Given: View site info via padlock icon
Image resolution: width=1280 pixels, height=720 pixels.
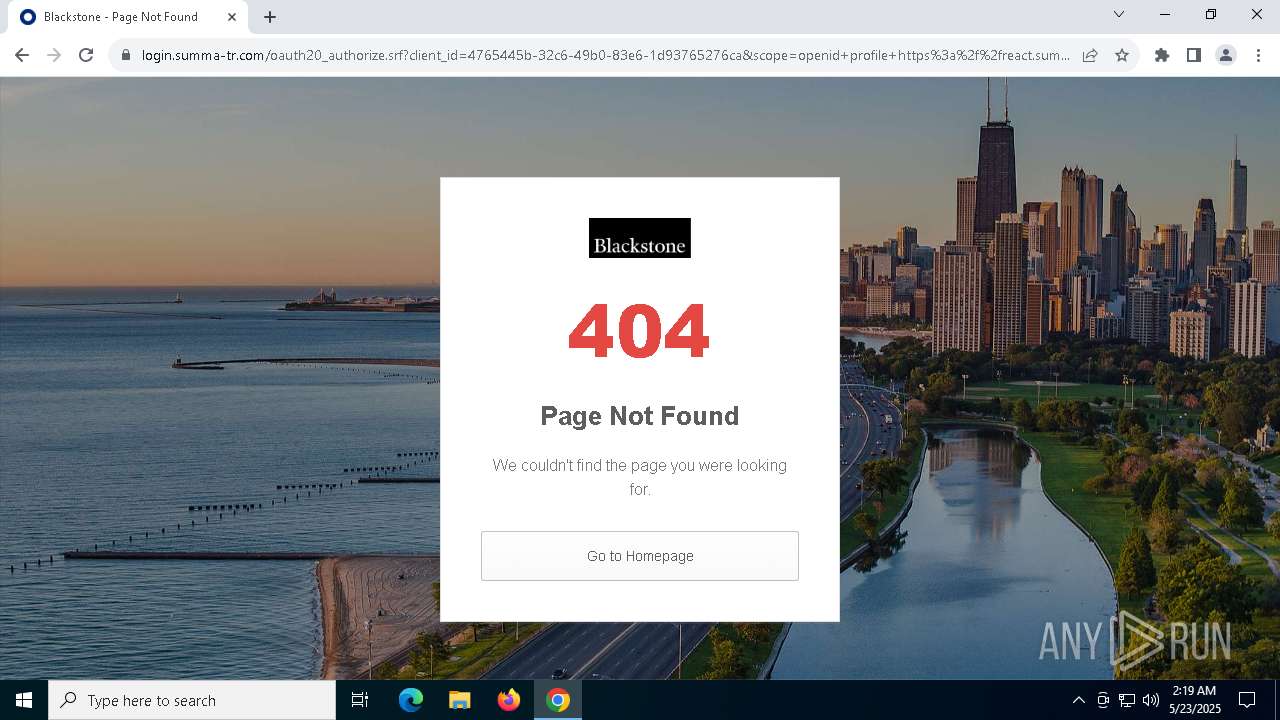Looking at the screenshot, I should coord(126,56).
